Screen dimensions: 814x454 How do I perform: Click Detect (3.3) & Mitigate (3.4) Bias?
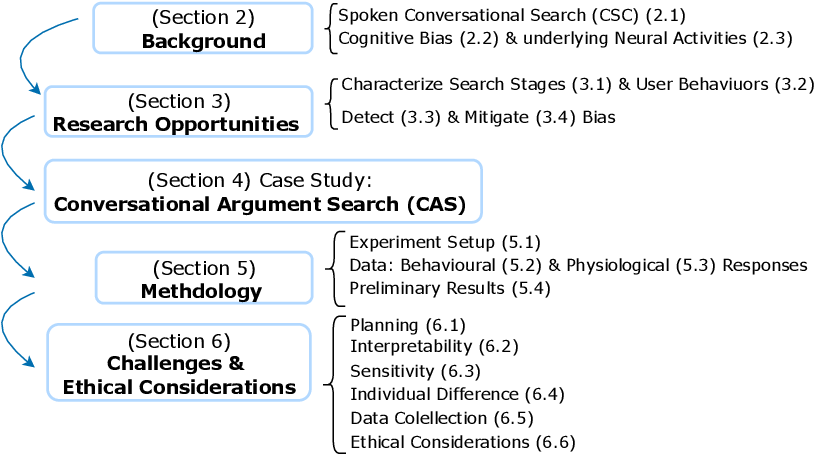click(x=478, y=117)
